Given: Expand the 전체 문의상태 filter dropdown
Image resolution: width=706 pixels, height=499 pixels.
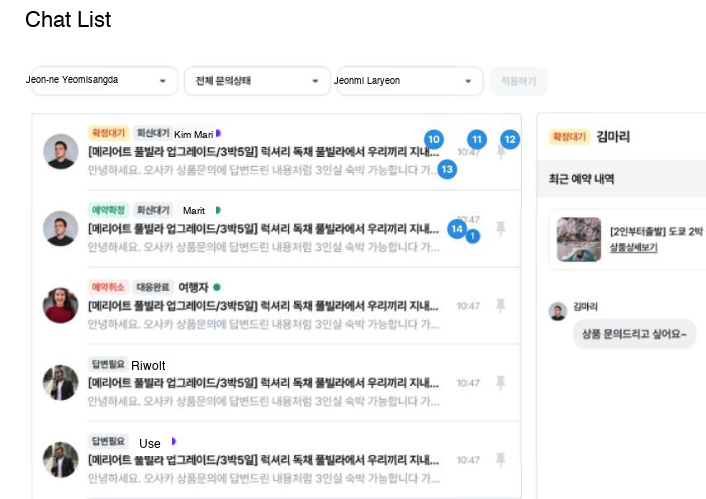Looking at the screenshot, I should coord(257,81).
